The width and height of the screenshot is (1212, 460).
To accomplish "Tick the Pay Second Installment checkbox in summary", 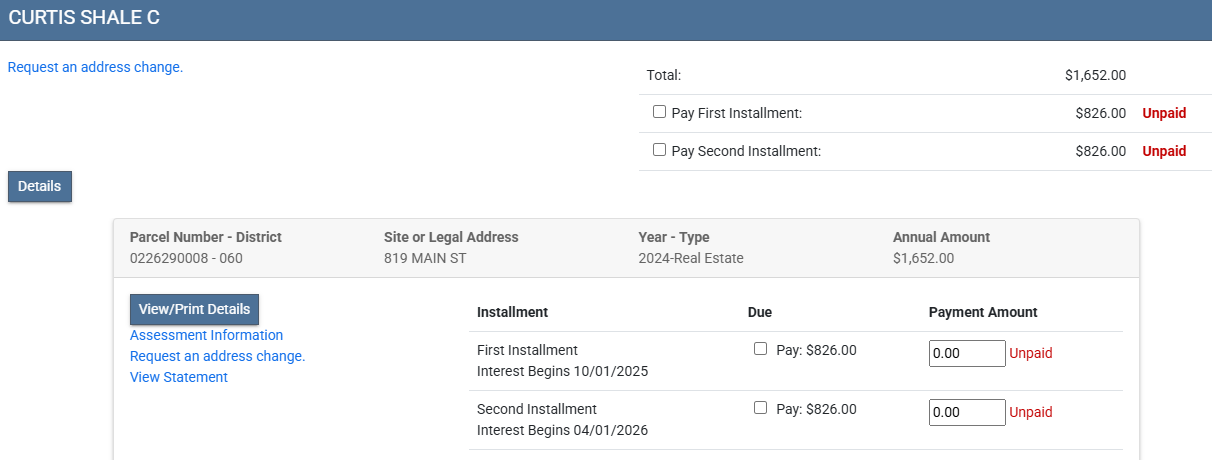I will (659, 150).
